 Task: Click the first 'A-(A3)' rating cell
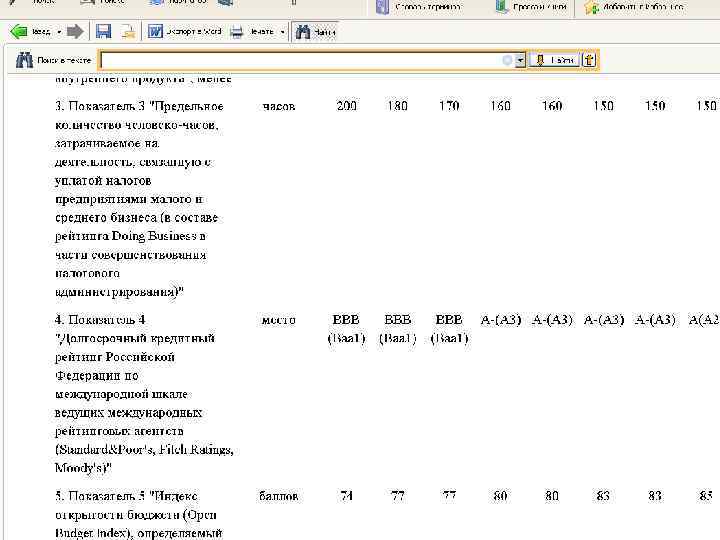click(x=501, y=320)
